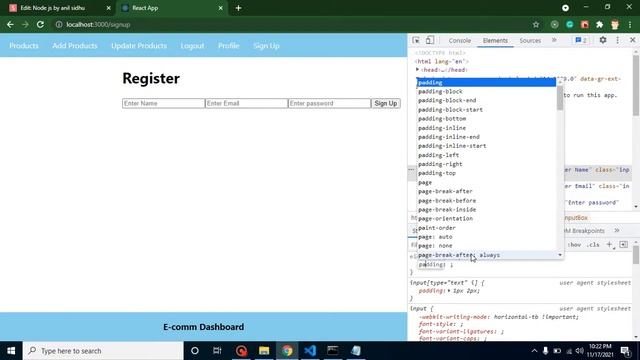This screenshot has width=640, height=360.
Task: Pick padding-top in the autocomplete list
Action: (486, 173)
